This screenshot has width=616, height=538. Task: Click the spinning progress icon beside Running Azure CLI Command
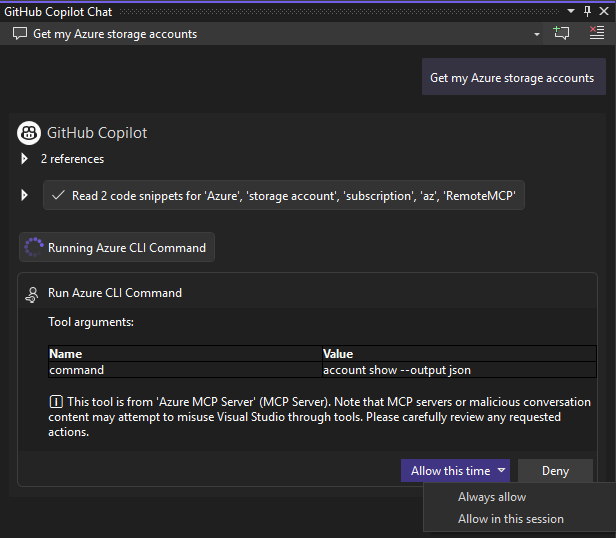pos(34,247)
